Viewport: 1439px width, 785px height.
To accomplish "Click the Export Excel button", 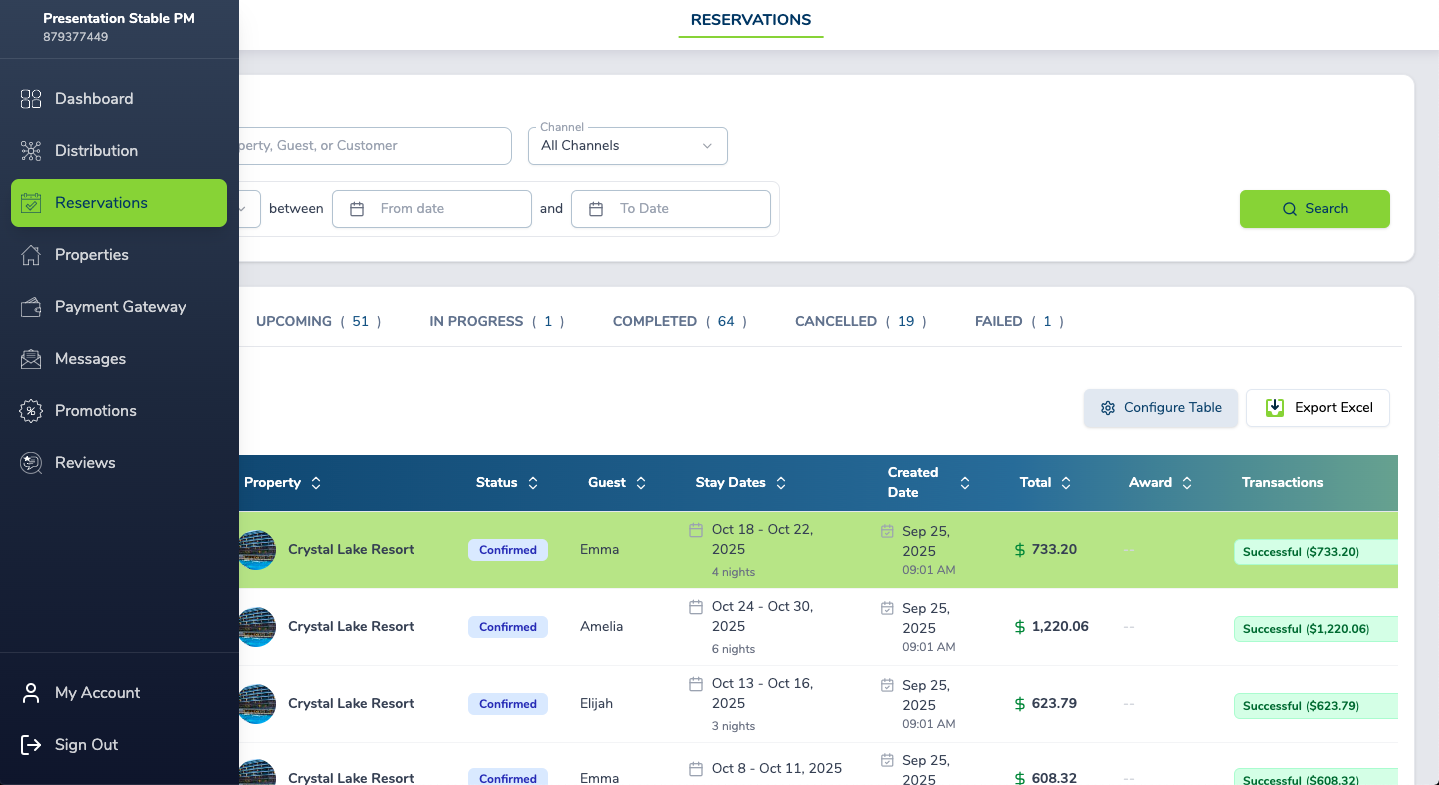I will 1317,408.
